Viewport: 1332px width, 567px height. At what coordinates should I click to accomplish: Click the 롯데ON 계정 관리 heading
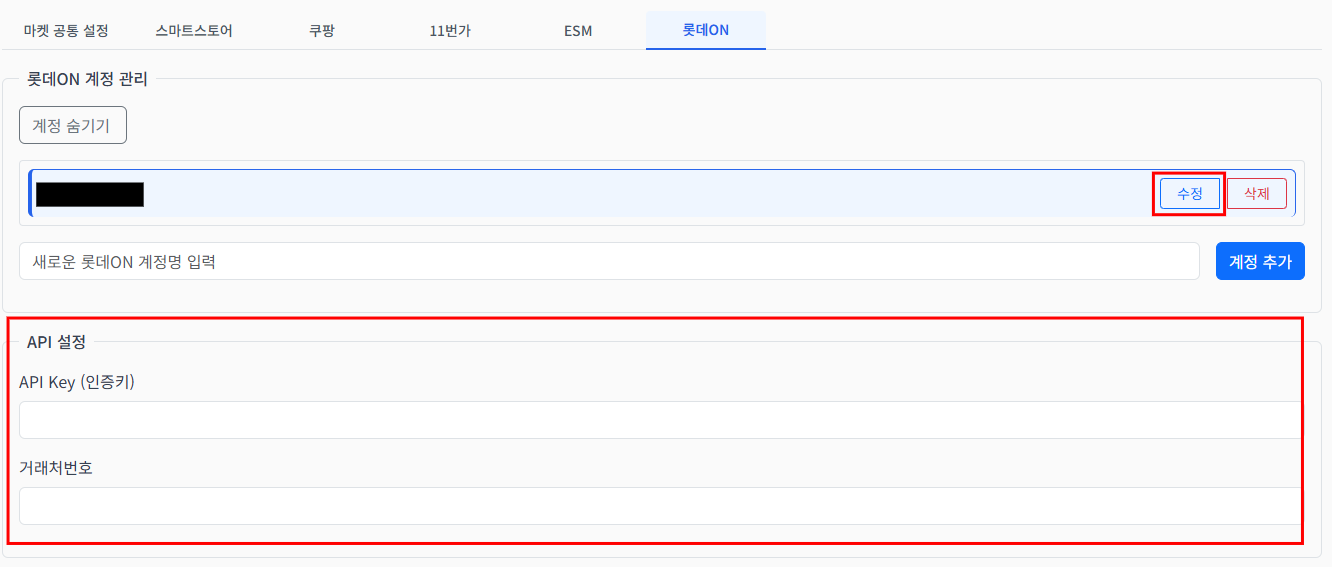pos(87,79)
